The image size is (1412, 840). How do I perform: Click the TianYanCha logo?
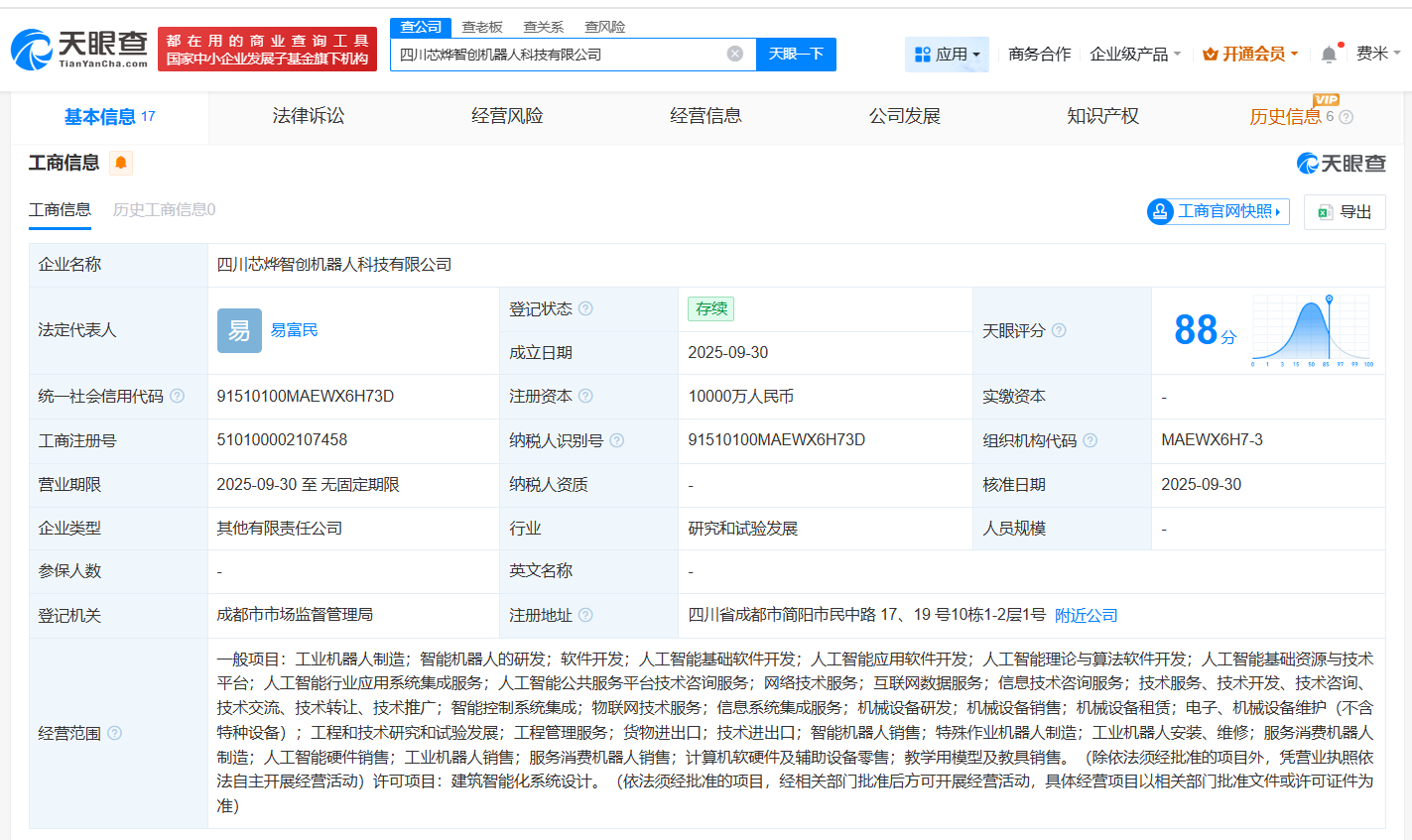79,49
